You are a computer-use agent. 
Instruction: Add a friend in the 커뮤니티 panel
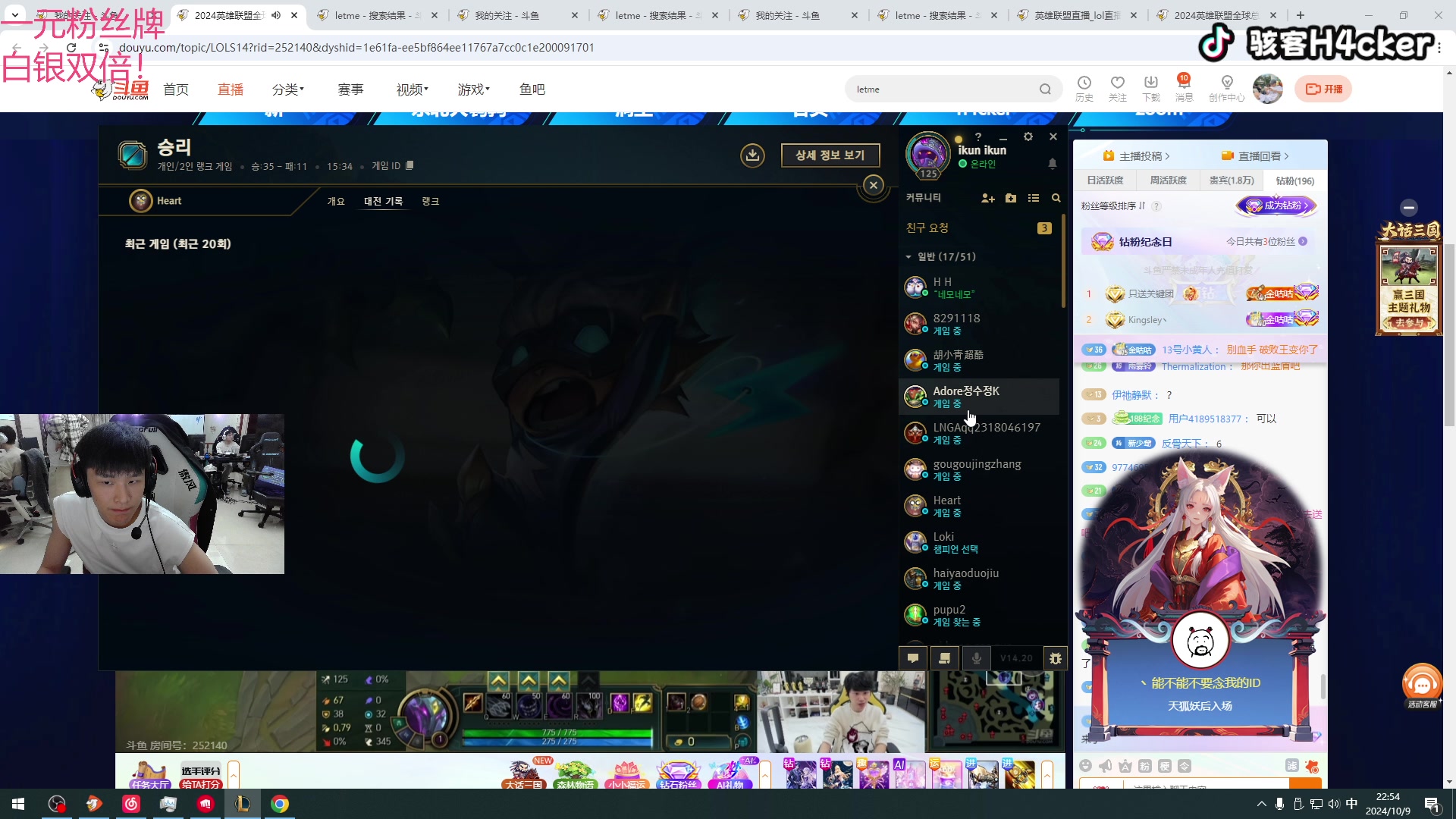987,198
